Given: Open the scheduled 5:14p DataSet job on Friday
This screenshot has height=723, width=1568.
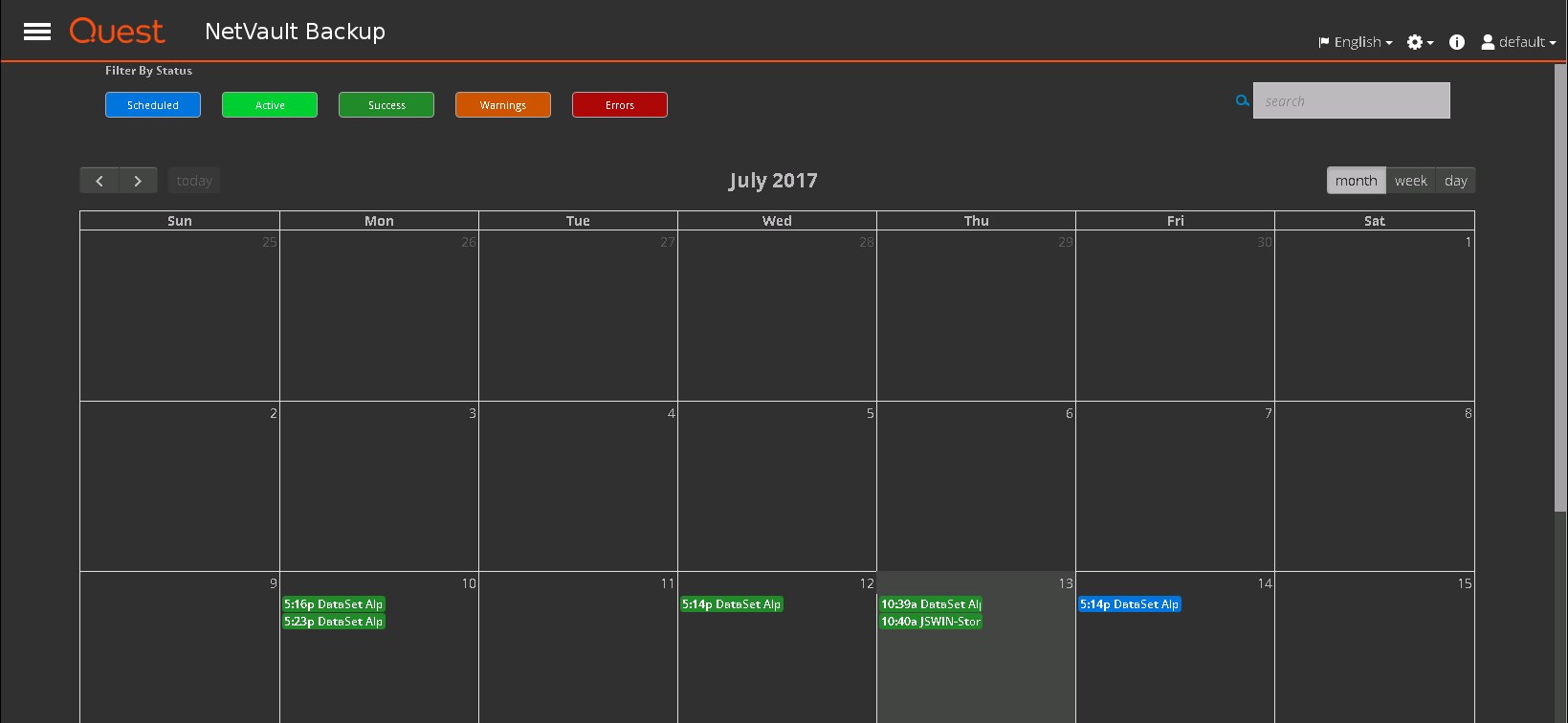Looking at the screenshot, I should pyautogui.click(x=1129, y=604).
